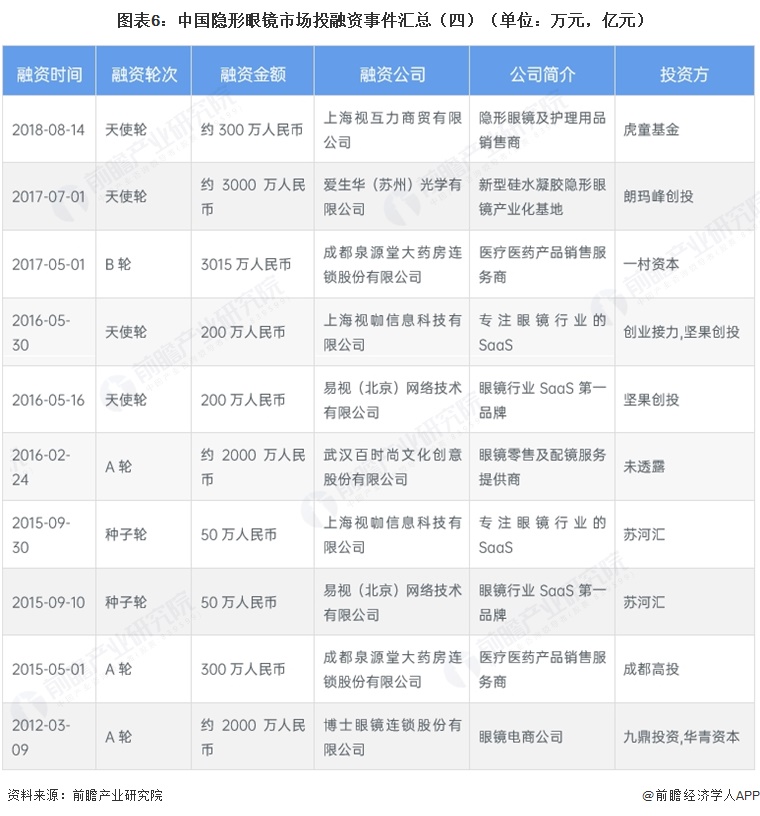
Task: Click 约 300 万人民币 amount cell
Action: coord(252,130)
